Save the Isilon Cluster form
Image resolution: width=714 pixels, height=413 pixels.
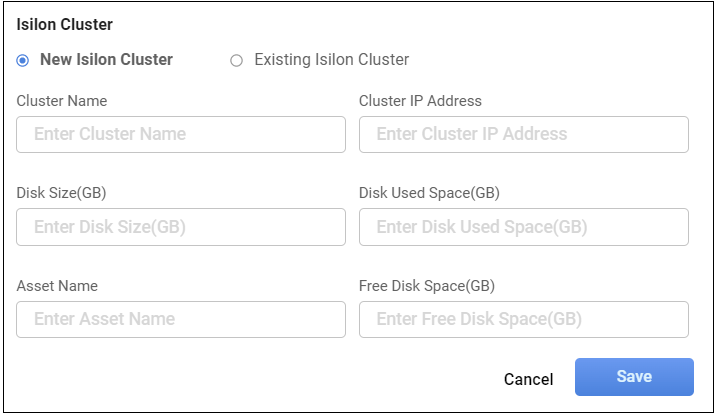(x=634, y=377)
